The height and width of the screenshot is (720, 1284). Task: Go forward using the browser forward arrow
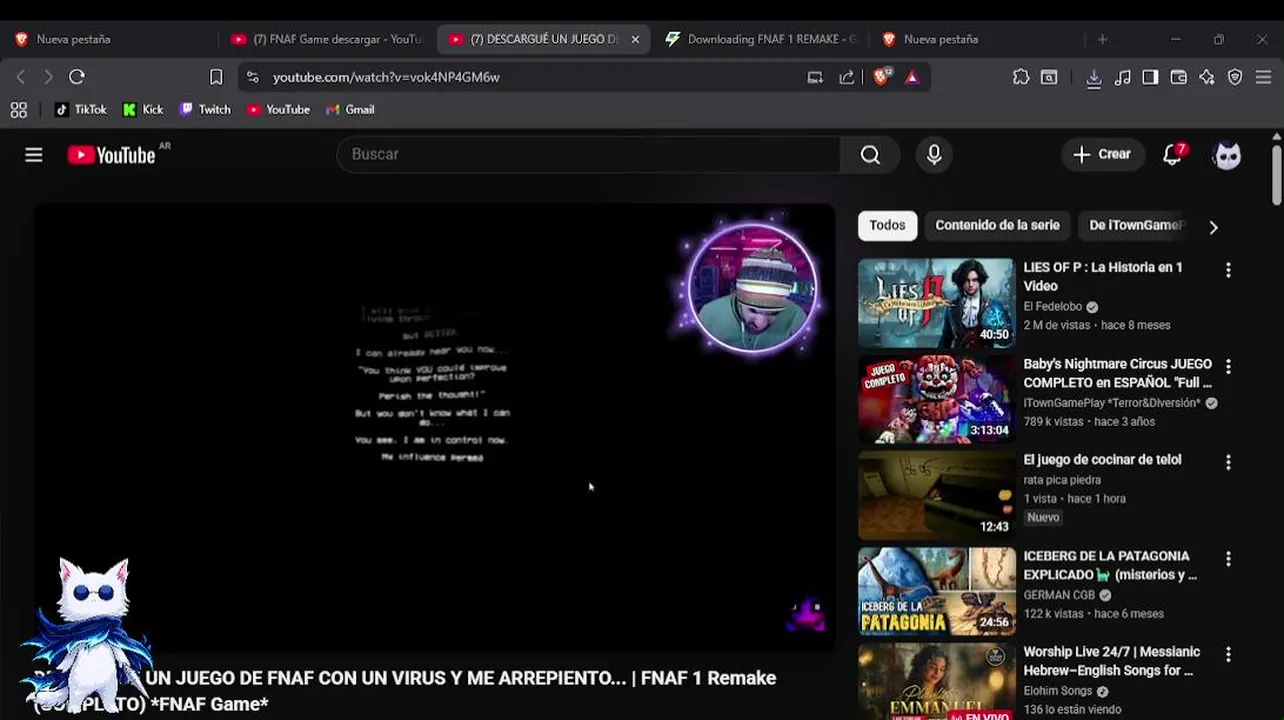48,77
